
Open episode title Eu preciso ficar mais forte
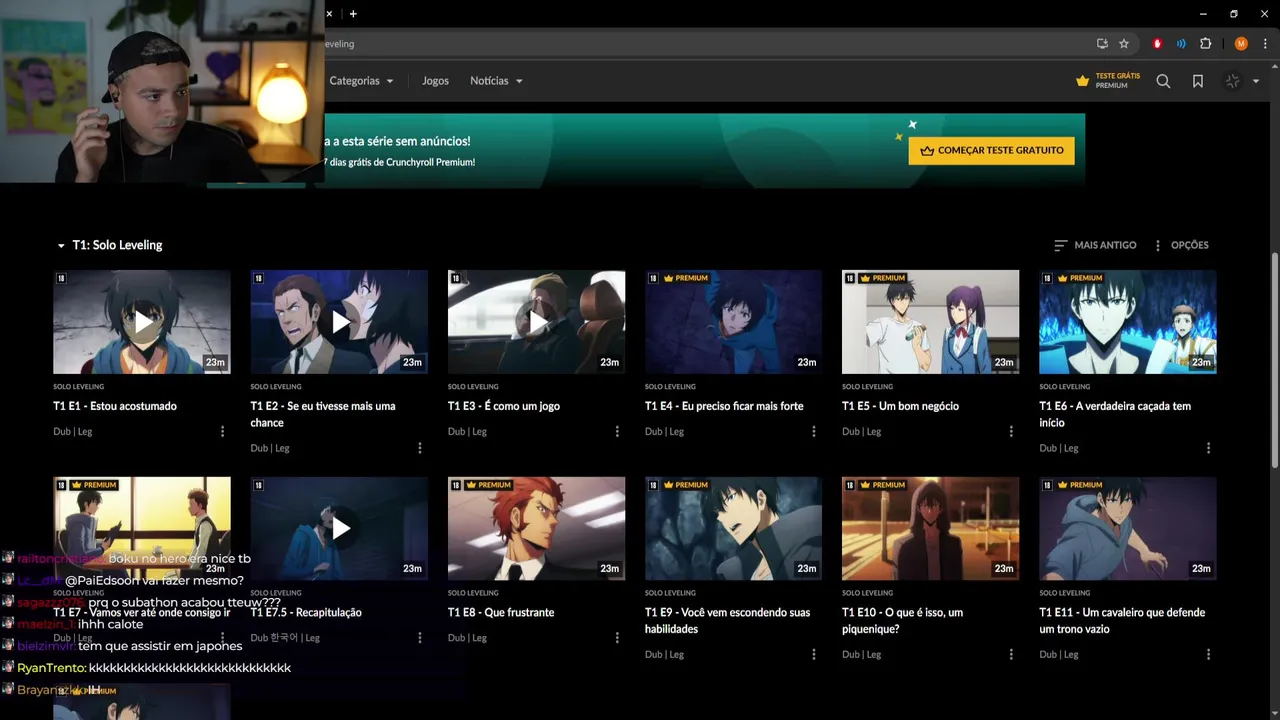coord(724,406)
